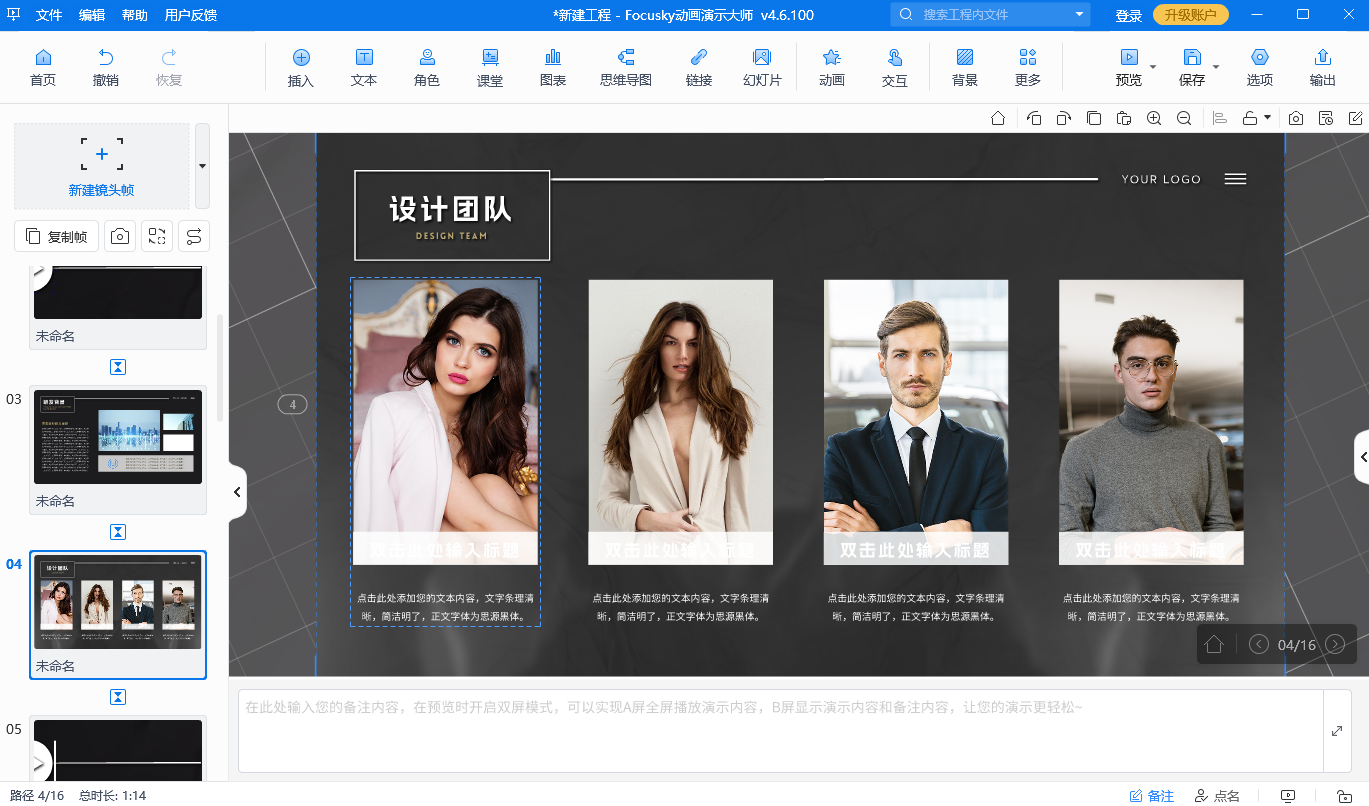Open the 帮助 menu
This screenshot has height=806, width=1369.
click(135, 15)
